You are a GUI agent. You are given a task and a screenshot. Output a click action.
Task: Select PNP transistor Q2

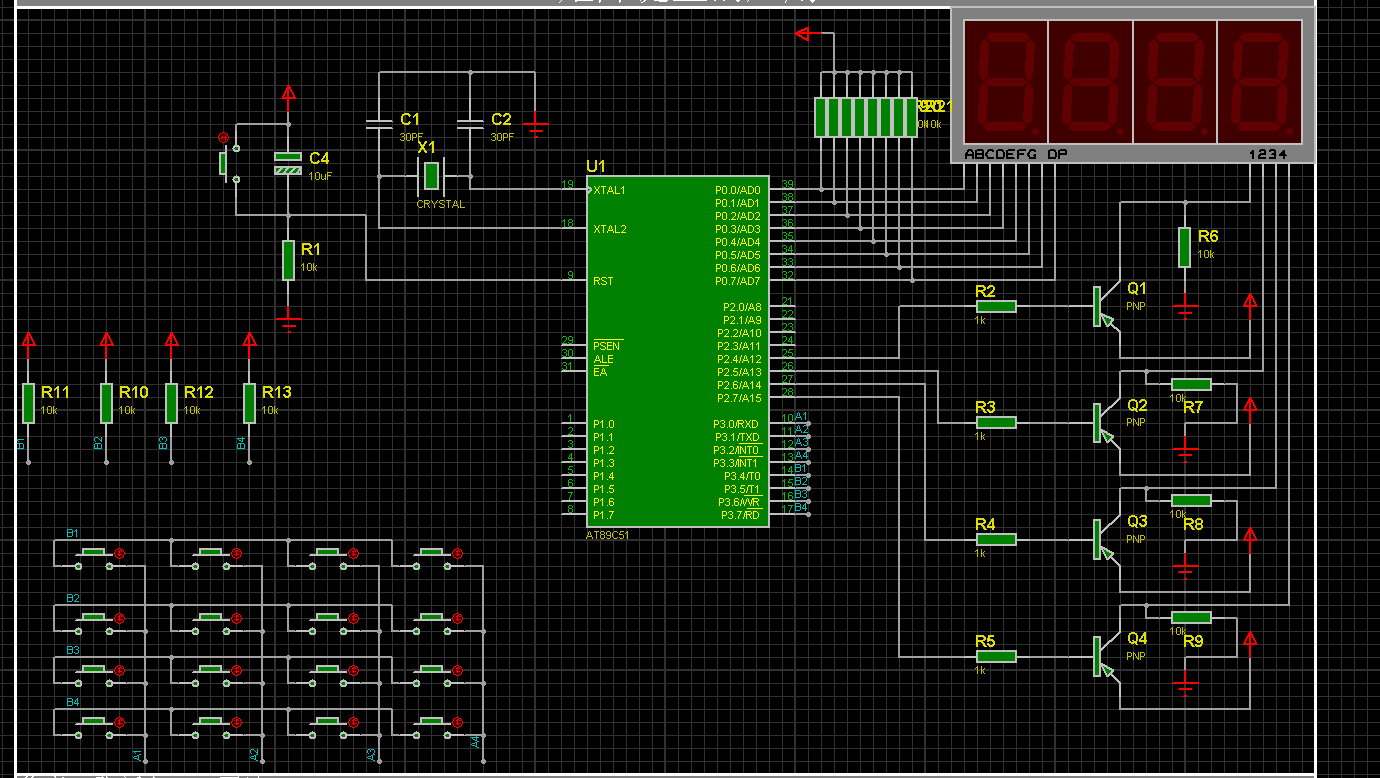(x=1104, y=423)
